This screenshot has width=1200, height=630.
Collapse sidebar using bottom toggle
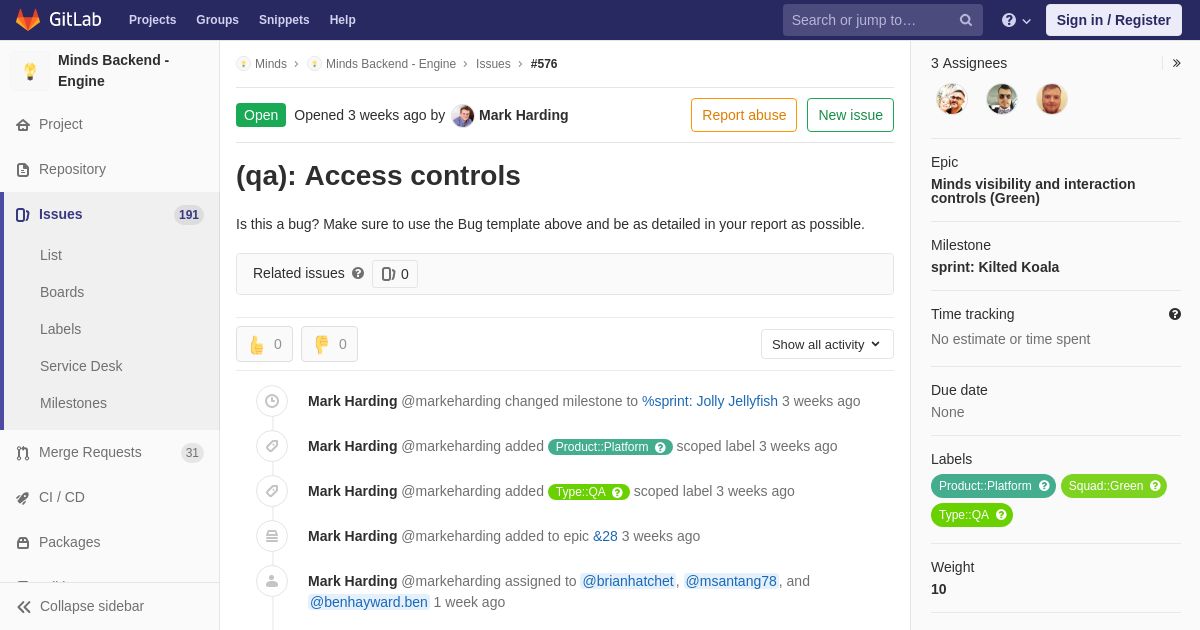80,606
